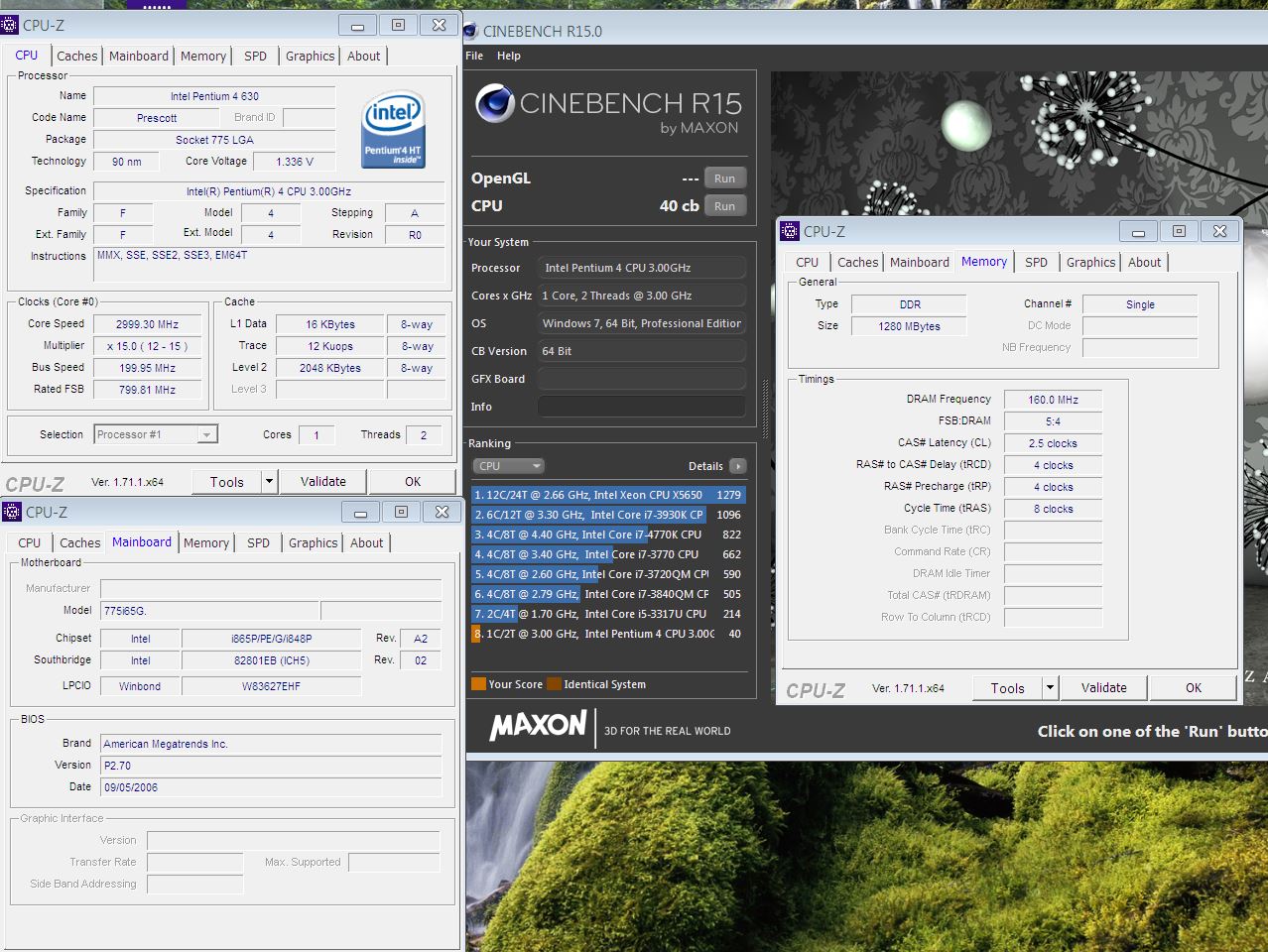Click Core Speed value 2999.30 MHz
This screenshot has height=952, width=1268.
[147, 324]
